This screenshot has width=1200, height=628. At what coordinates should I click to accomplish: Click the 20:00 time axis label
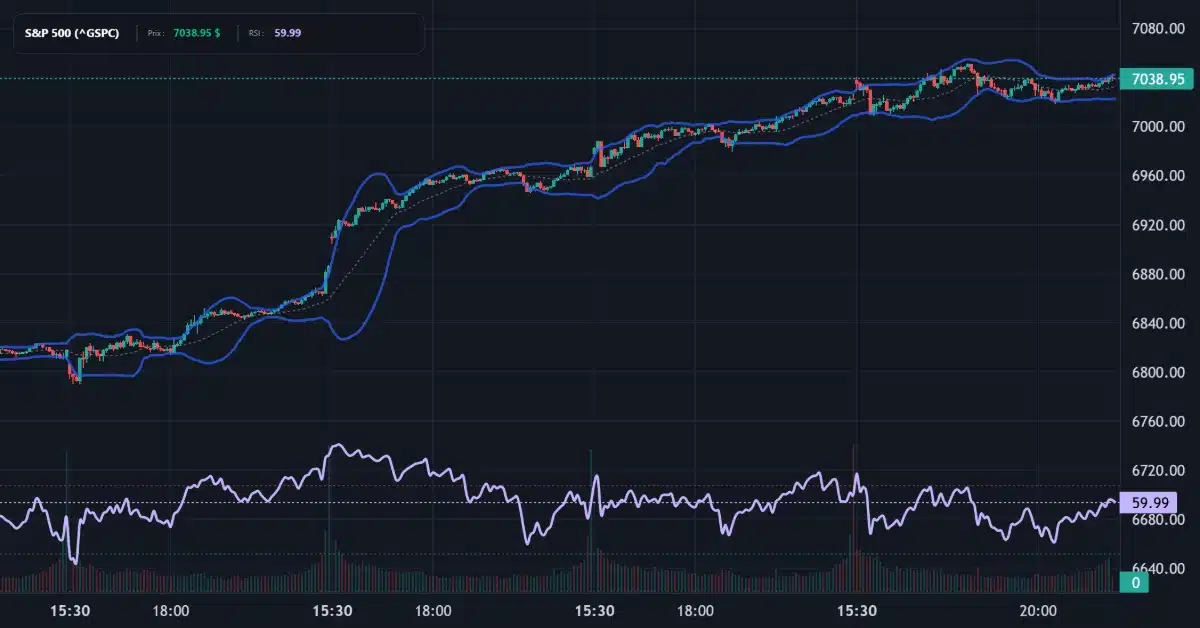tap(1038, 609)
